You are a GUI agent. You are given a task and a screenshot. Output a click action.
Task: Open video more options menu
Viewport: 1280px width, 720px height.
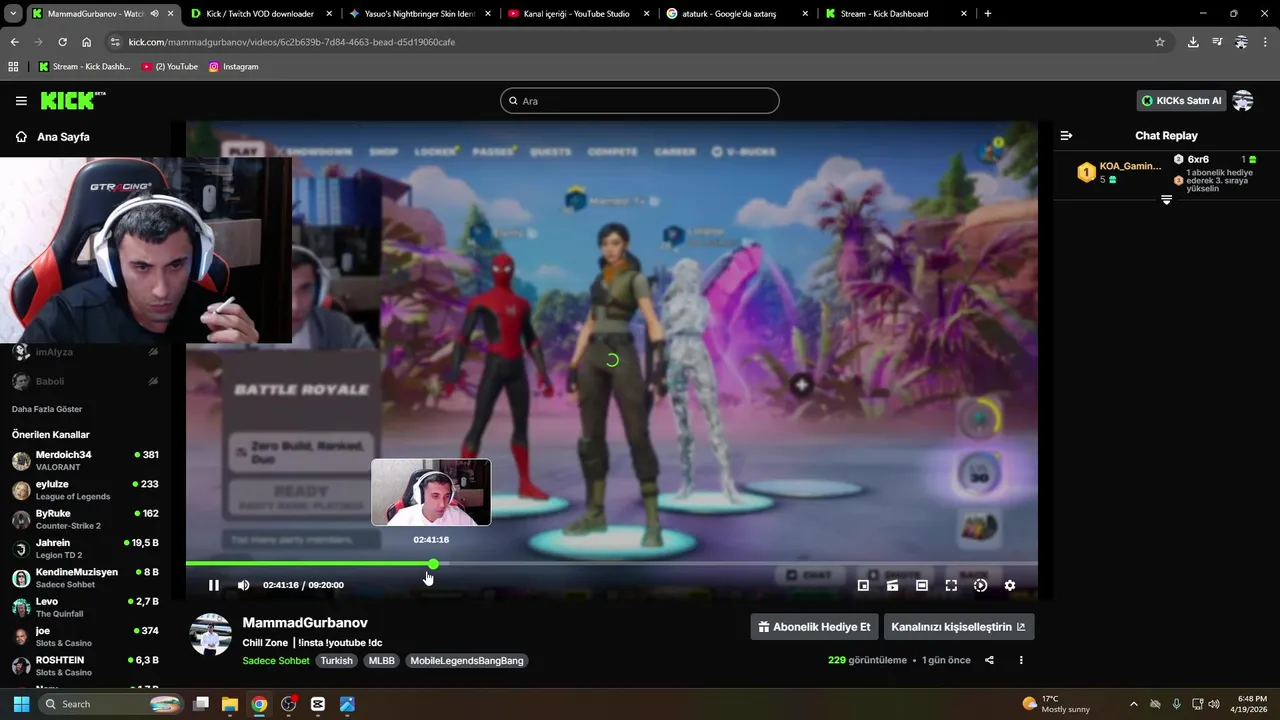coord(1021,660)
